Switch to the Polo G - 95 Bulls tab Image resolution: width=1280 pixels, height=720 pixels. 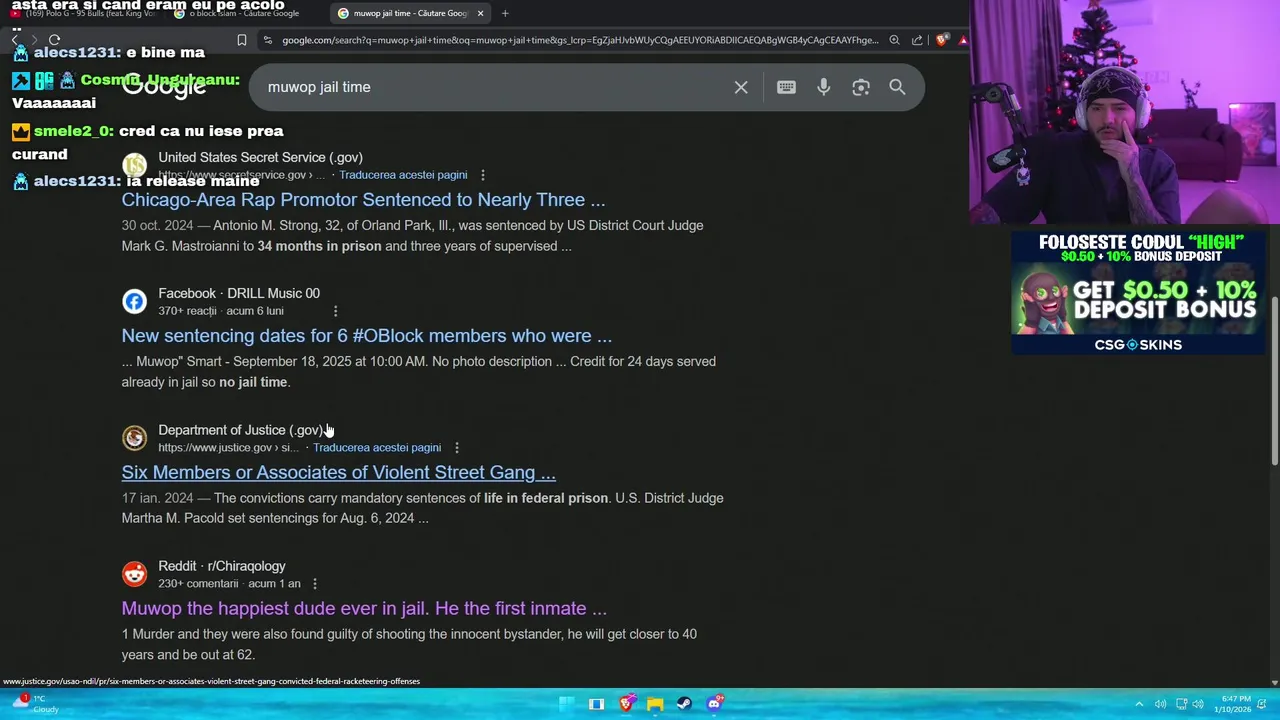[83, 13]
